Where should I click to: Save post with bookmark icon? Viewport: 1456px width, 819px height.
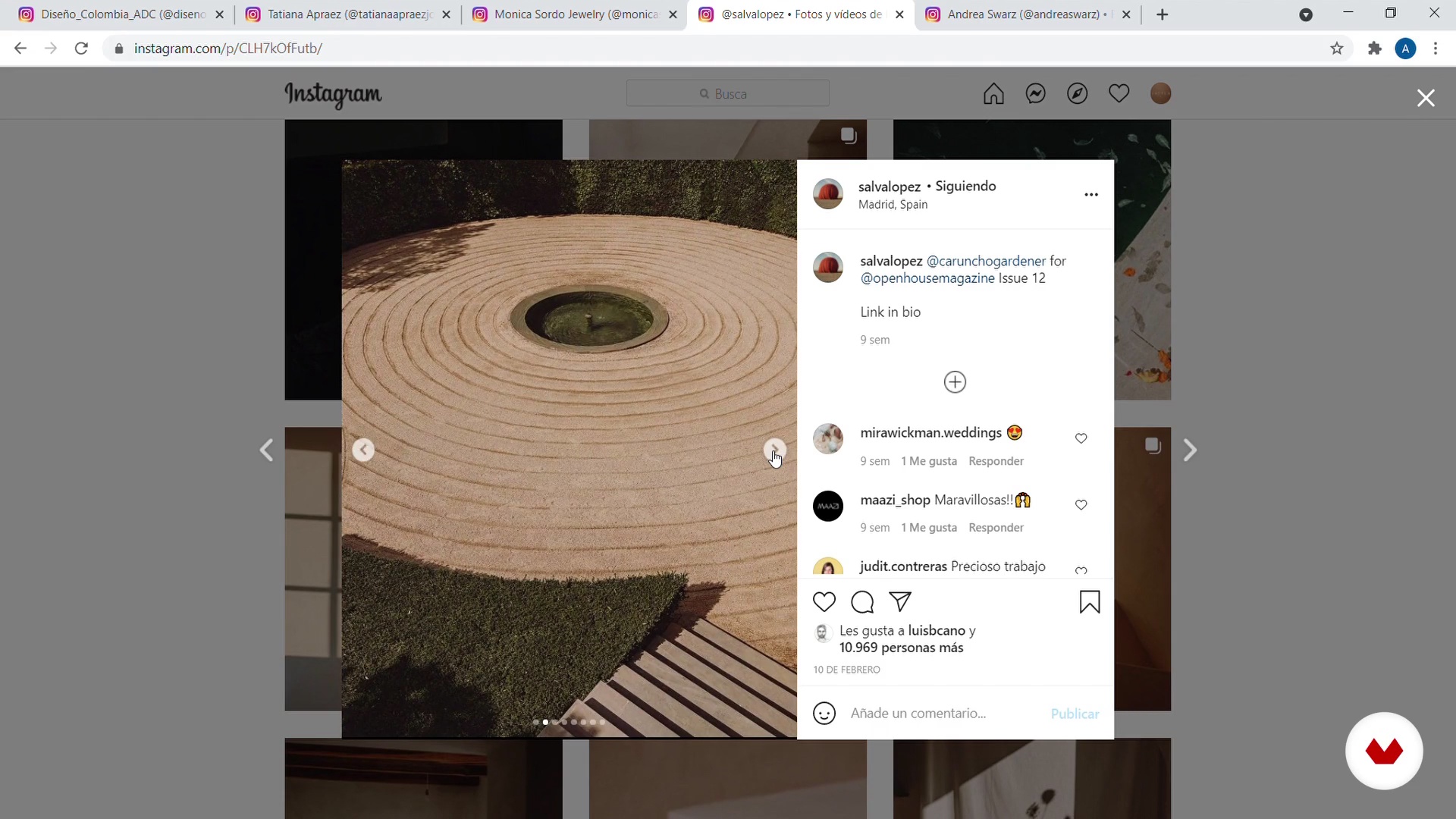(1090, 602)
